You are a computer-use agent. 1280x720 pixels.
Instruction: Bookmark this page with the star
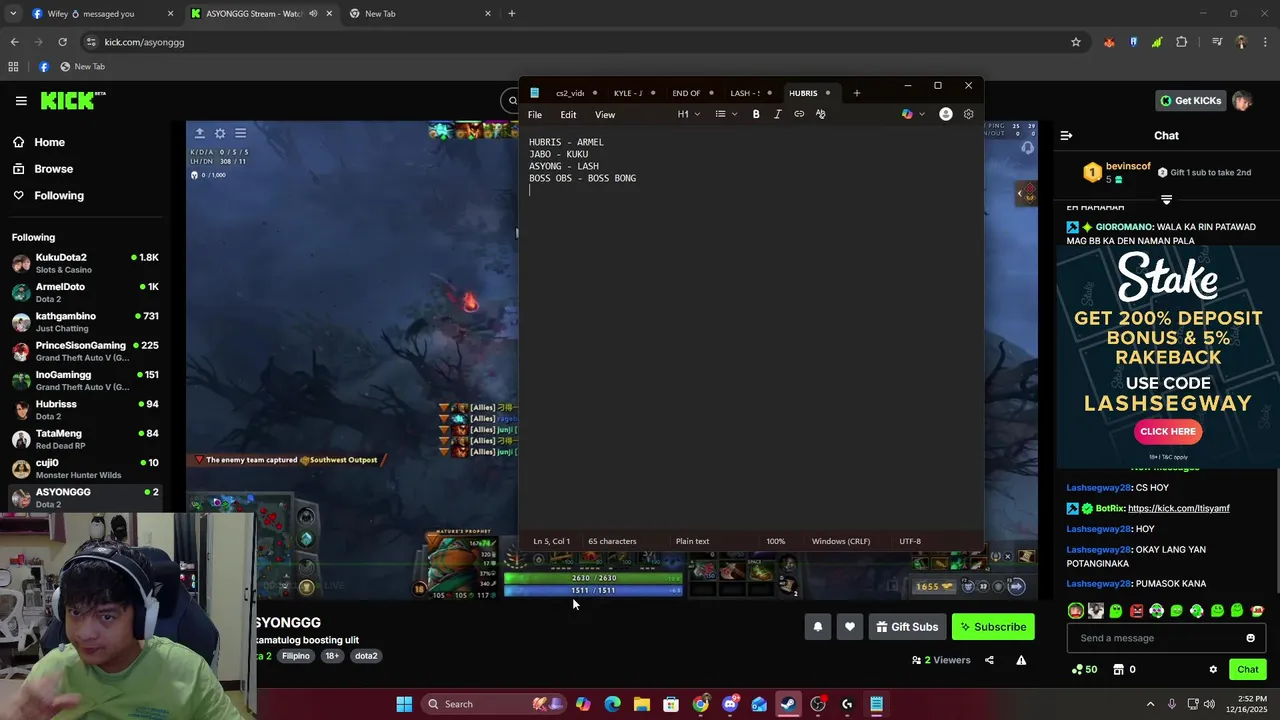coord(1076,42)
